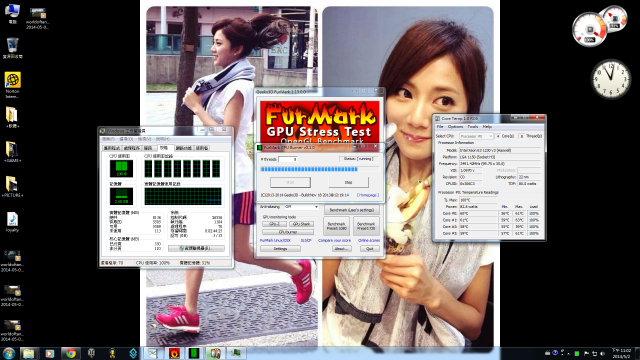Click the analog clock desktop gadget
Viewport: 640px width, 360px height.
coord(611,79)
